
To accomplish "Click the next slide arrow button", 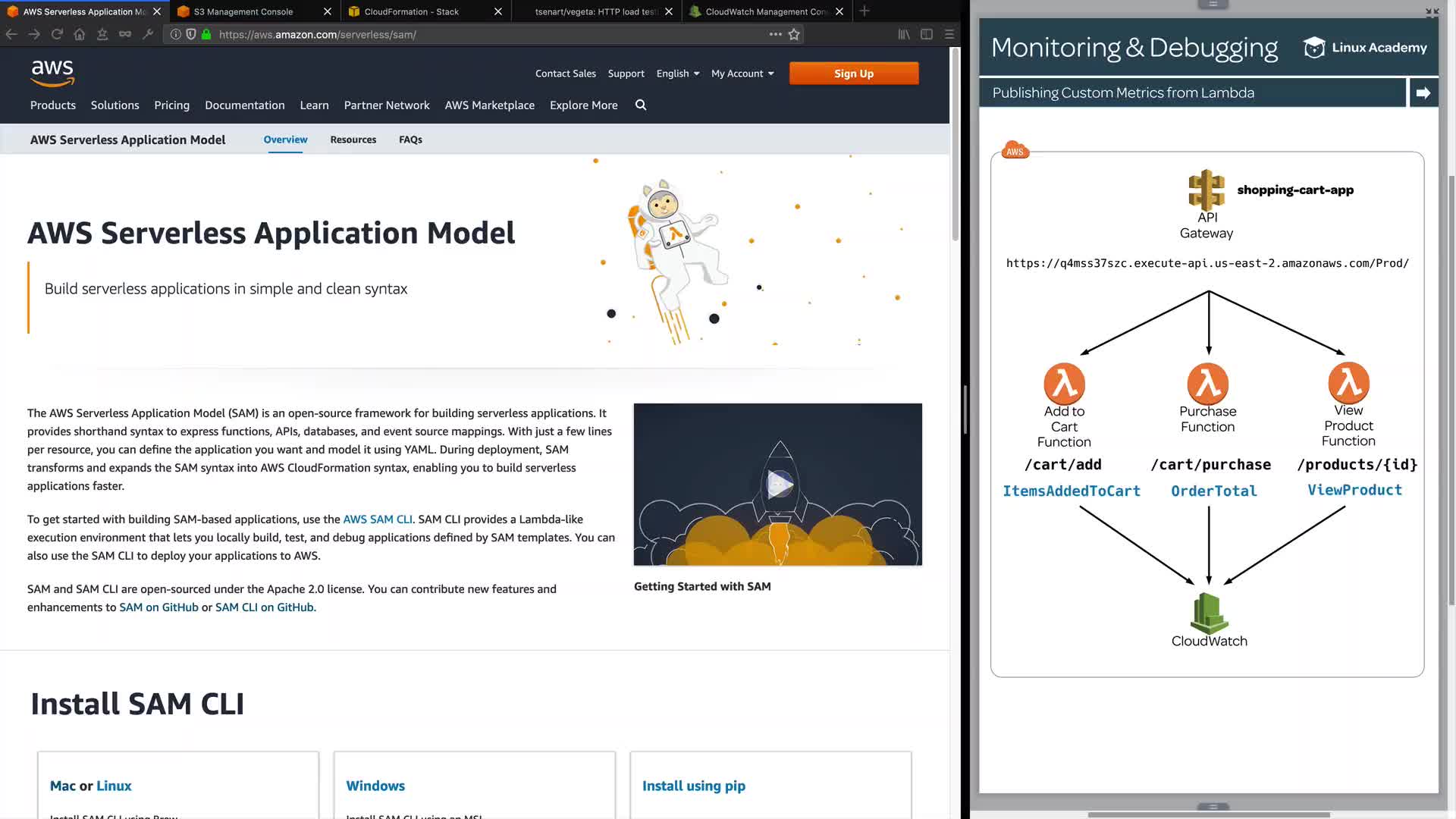I will pos(1423,93).
